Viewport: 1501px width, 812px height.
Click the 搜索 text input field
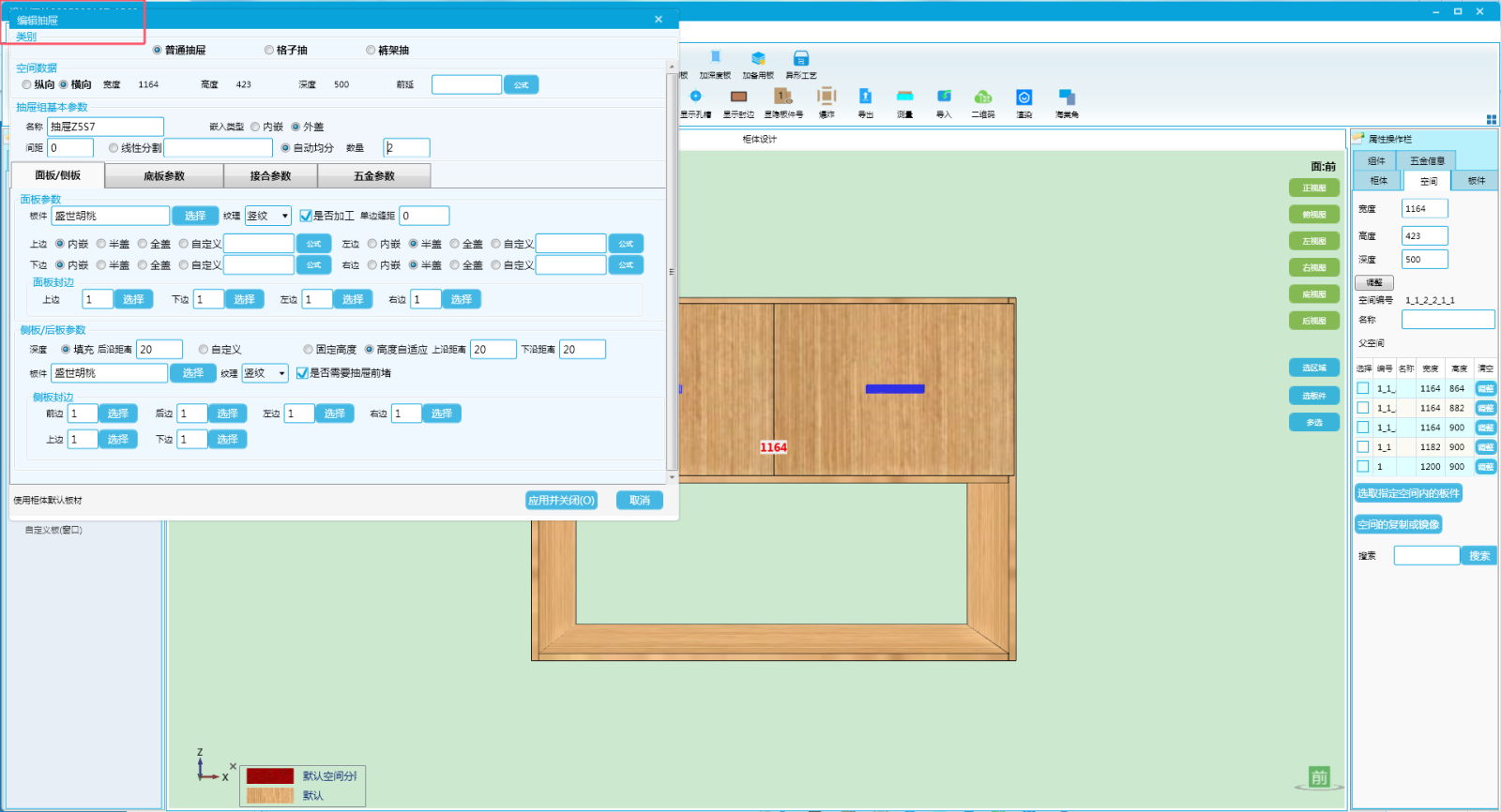(x=1426, y=556)
